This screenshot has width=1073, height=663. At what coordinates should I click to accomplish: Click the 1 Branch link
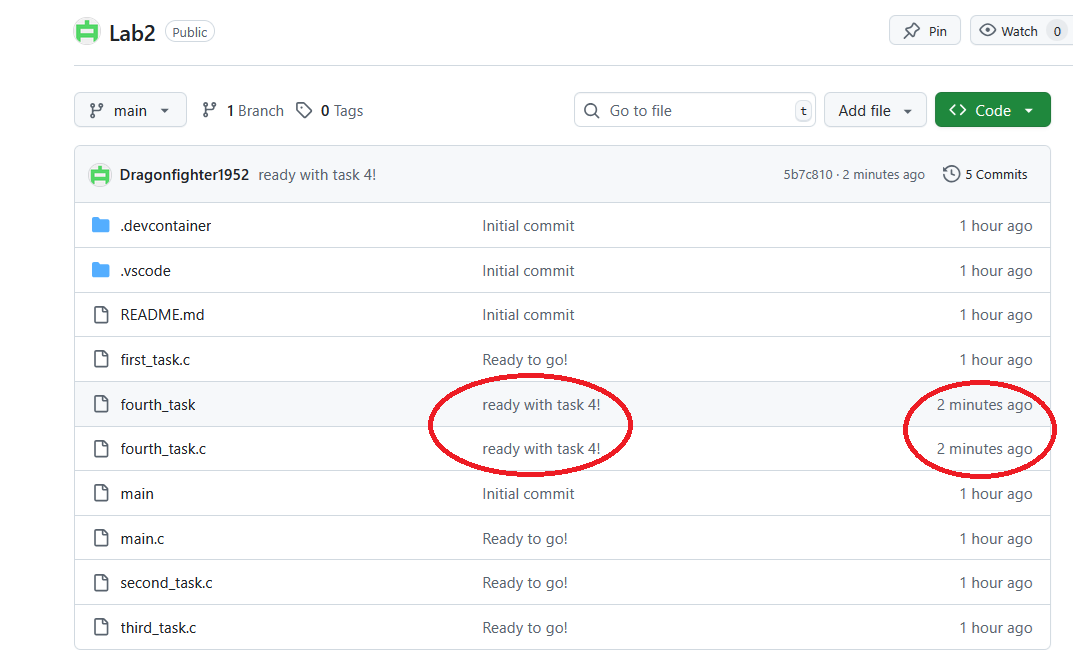(243, 111)
